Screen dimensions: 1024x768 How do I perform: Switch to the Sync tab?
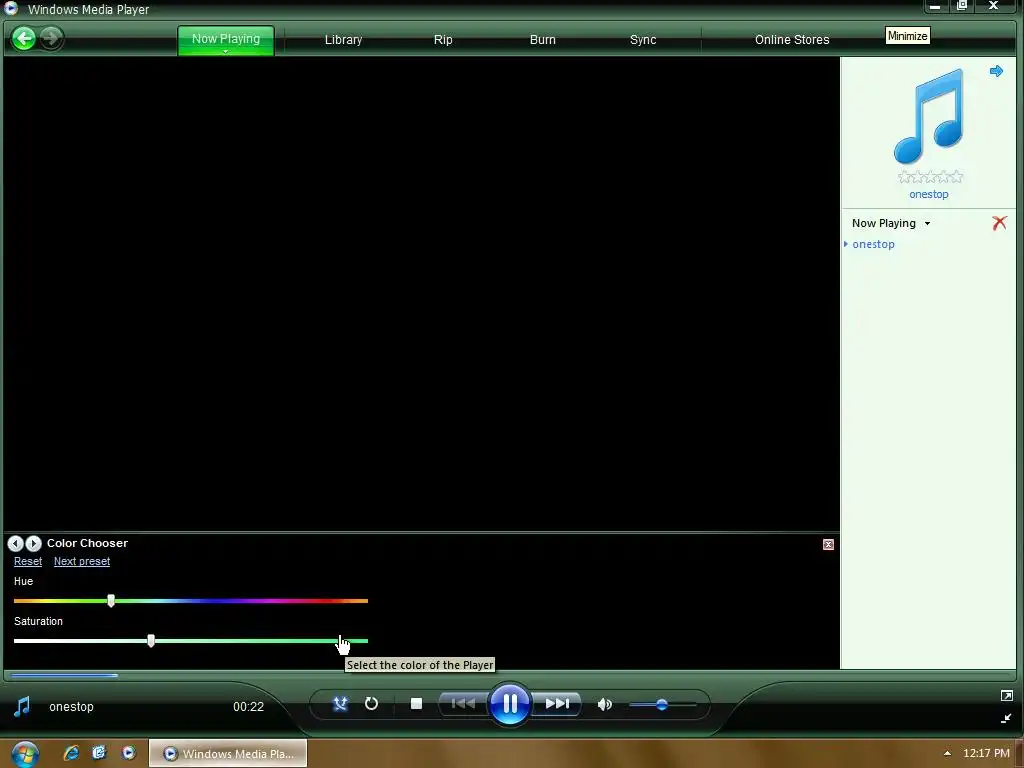[643, 40]
